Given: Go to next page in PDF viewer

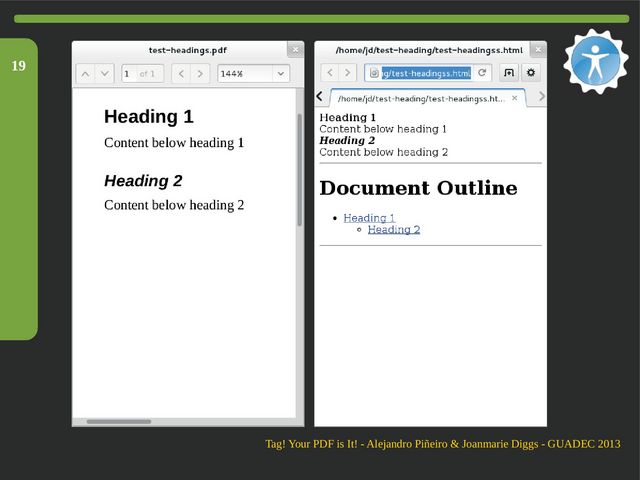Looking at the screenshot, I should 104,73.
